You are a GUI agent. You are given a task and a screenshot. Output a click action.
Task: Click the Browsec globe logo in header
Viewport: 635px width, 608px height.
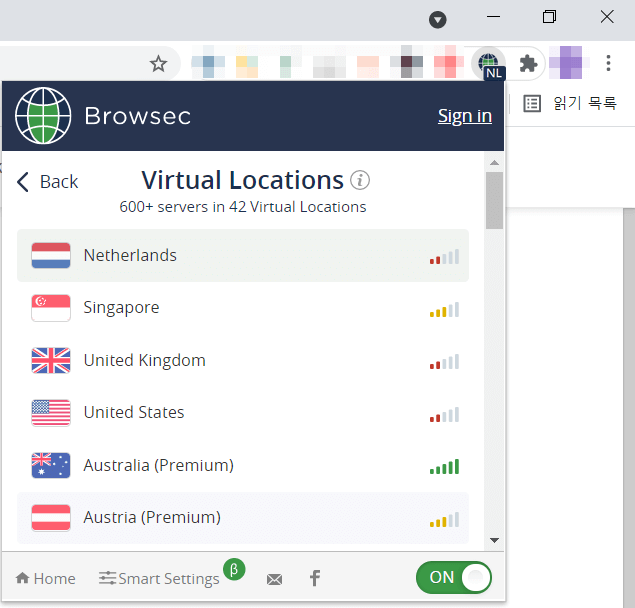coord(43,115)
